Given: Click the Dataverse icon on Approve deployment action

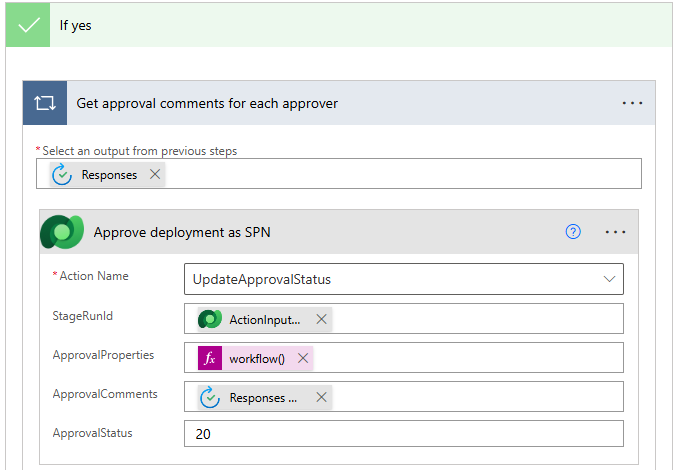Looking at the screenshot, I should coord(62,232).
